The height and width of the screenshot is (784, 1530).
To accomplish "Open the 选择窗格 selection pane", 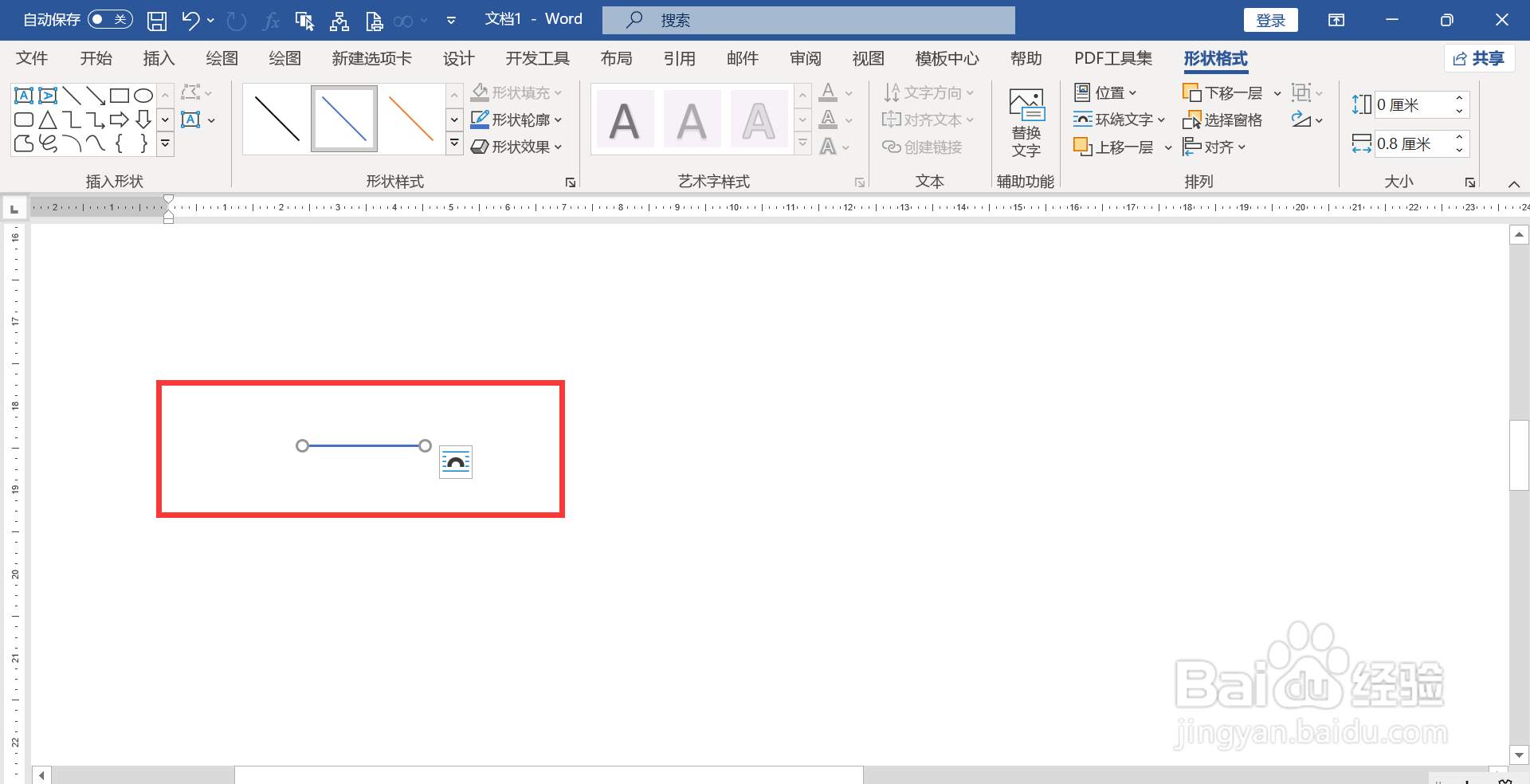I will (x=1223, y=120).
